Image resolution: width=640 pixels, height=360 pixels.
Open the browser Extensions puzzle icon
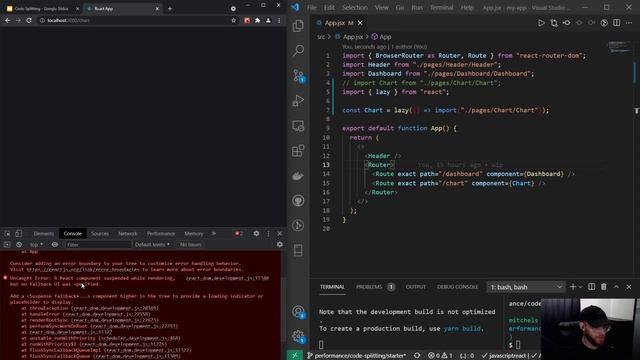tap(258, 20)
